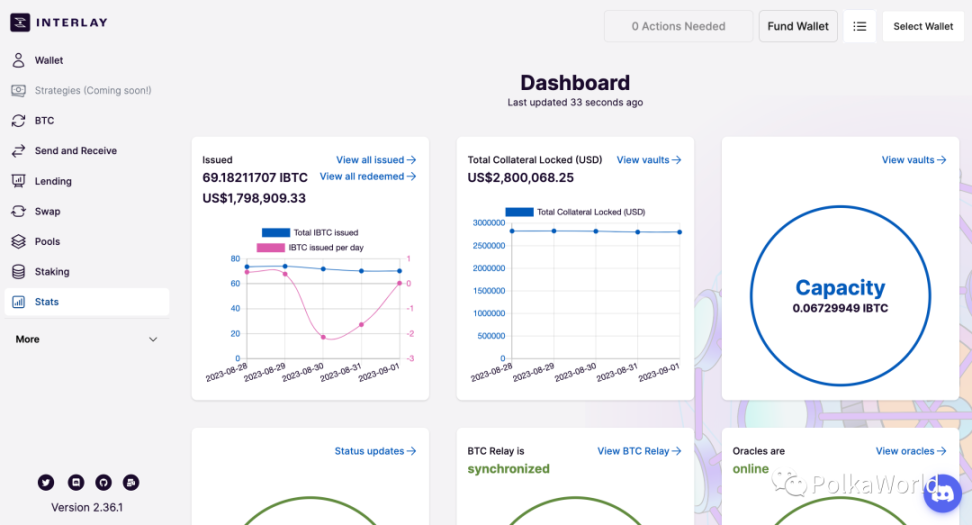This screenshot has width=972, height=525.
Task: Click the 0.06729949 IBTC capacity value
Action: [840, 308]
